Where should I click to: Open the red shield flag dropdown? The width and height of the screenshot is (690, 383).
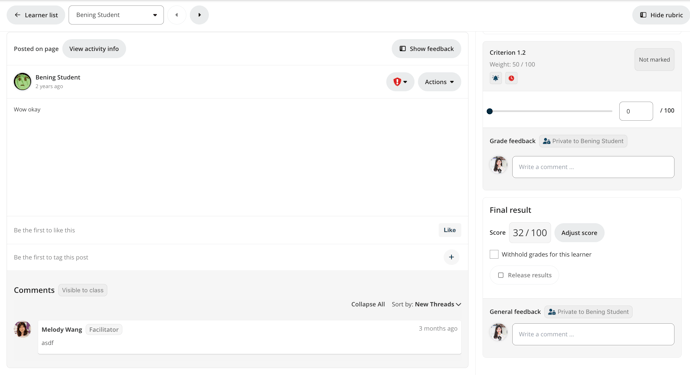(400, 82)
